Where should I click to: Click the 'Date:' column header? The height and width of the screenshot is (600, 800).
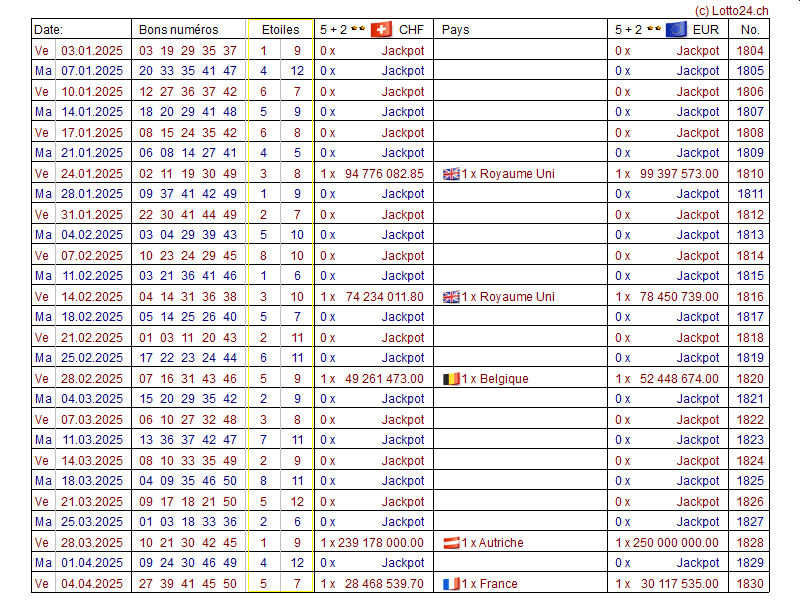49,29
